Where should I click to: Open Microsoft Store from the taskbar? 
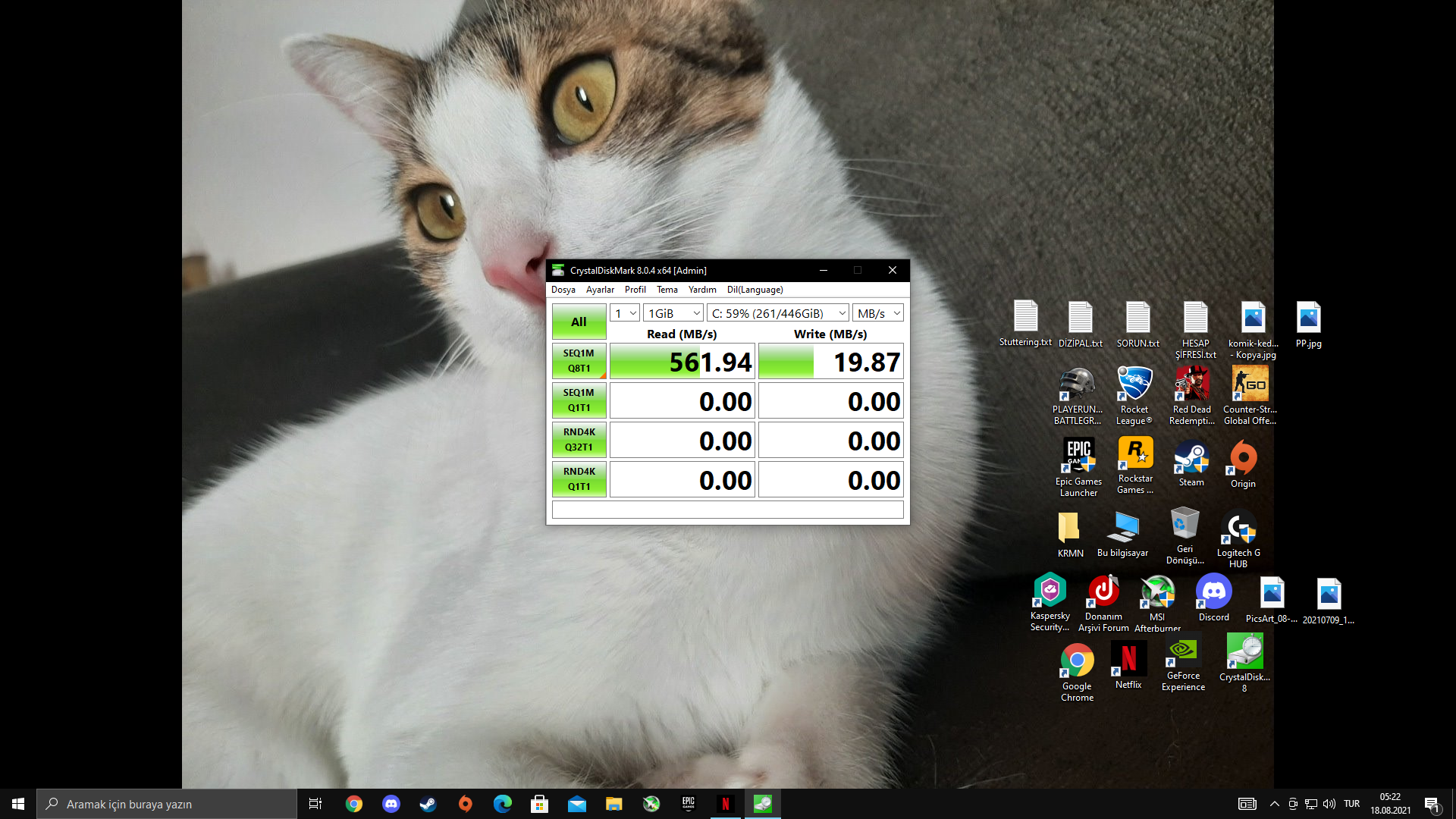(539, 804)
